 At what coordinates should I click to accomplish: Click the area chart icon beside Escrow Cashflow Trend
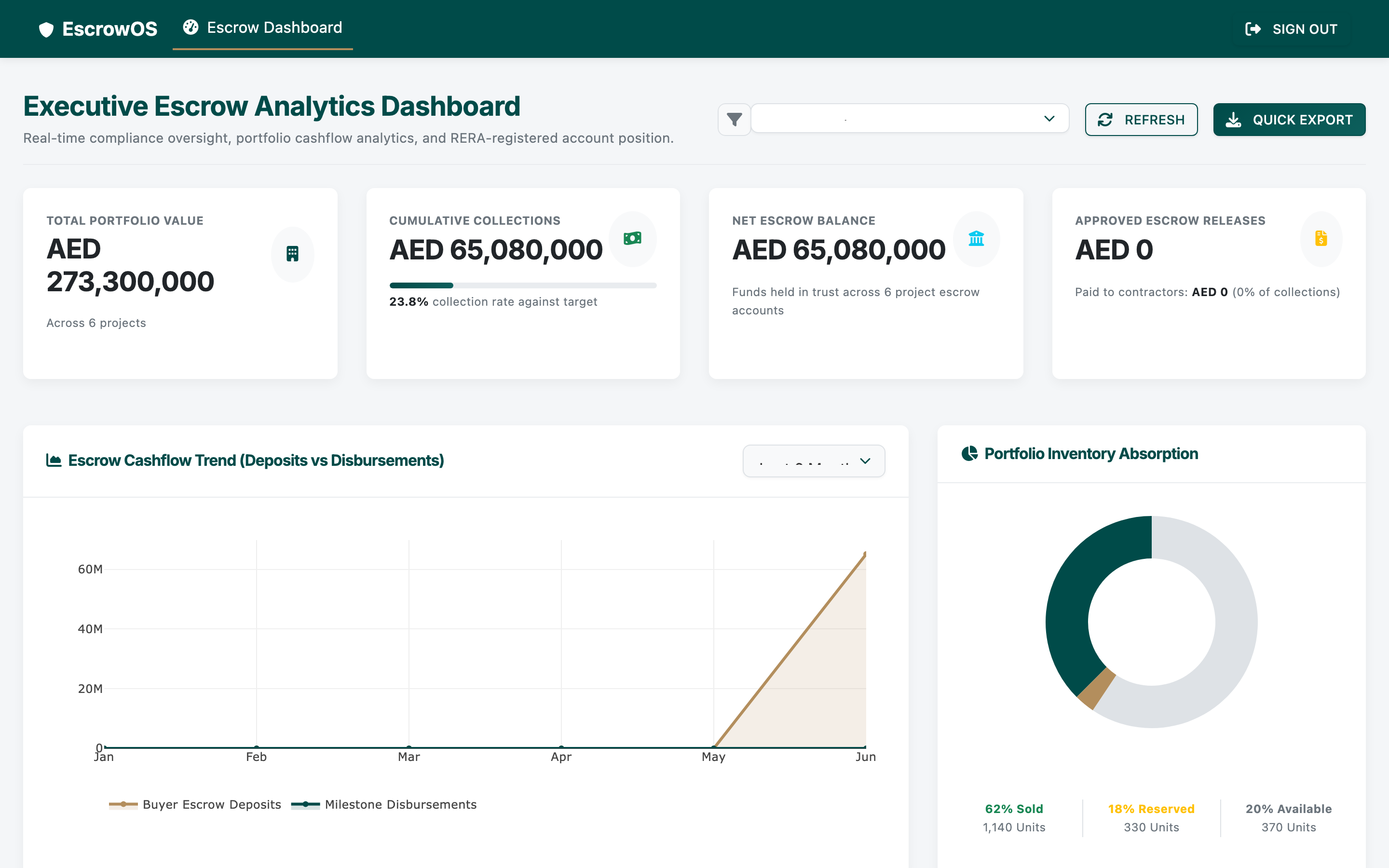(54, 461)
